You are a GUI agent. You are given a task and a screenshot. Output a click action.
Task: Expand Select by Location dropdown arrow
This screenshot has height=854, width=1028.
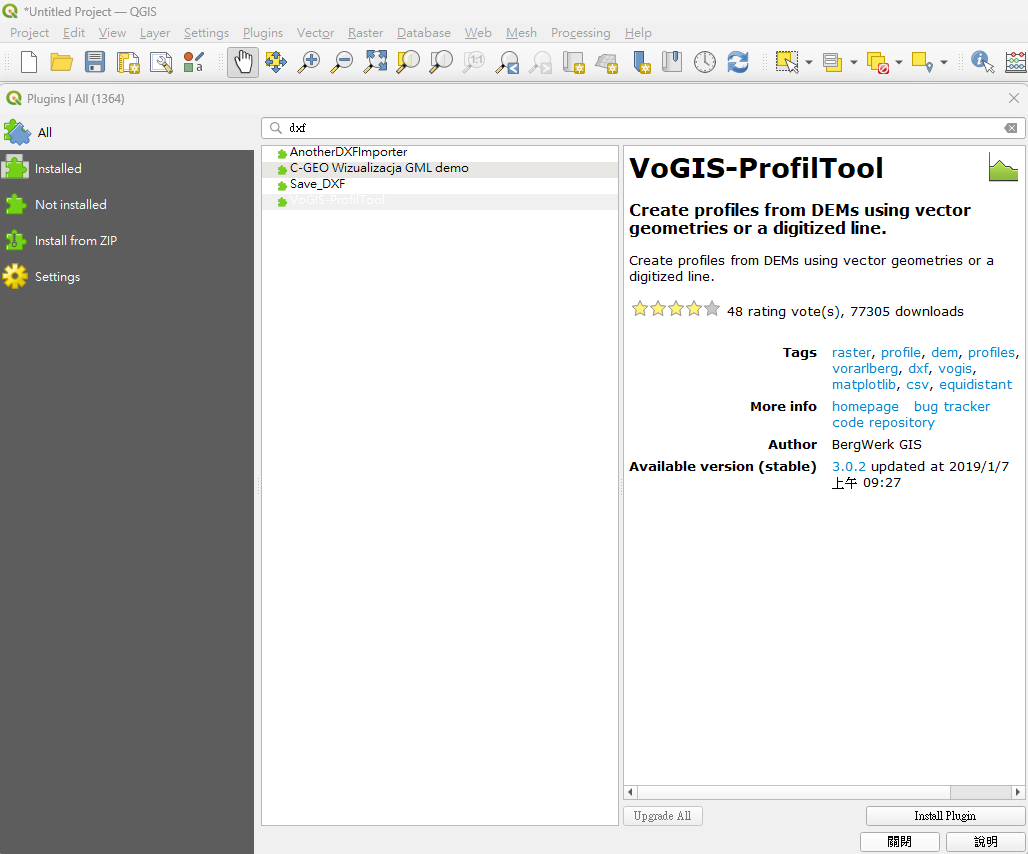[944, 62]
